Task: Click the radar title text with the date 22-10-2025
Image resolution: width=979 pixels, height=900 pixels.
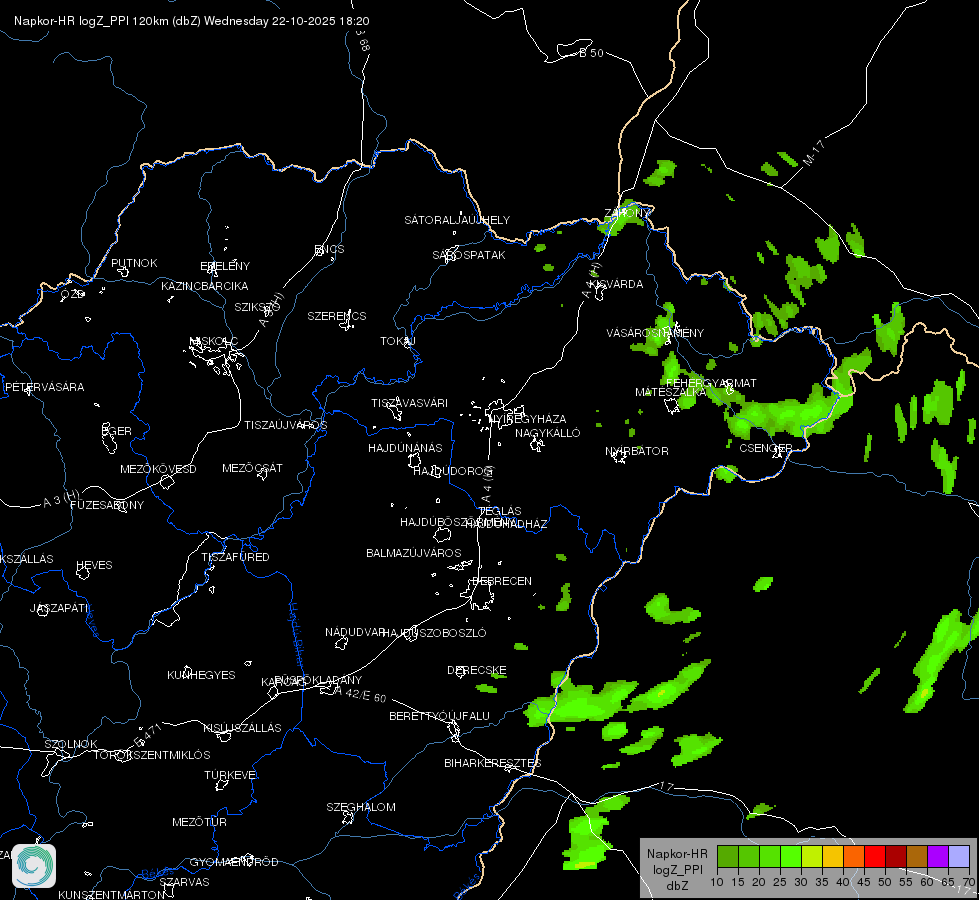Action: point(192,21)
